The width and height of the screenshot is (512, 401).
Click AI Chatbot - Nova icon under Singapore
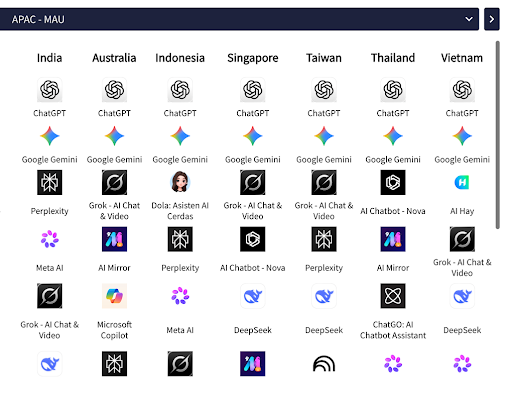point(253,239)
